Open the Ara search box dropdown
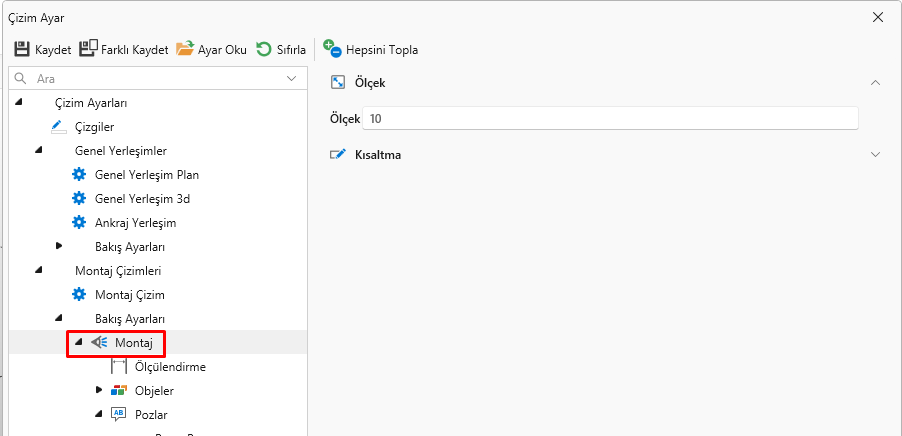Viewport: 902px width, 436px height. point(291,78)
